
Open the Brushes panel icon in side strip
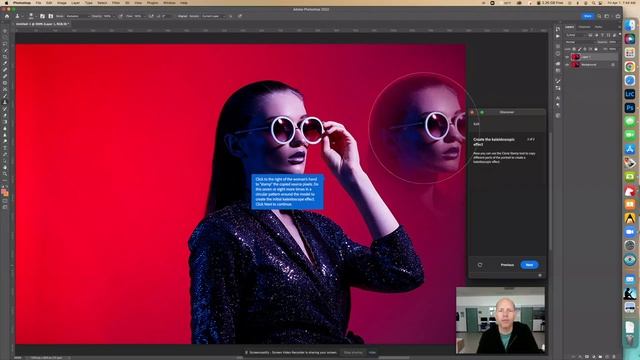[x=558, y=81]
